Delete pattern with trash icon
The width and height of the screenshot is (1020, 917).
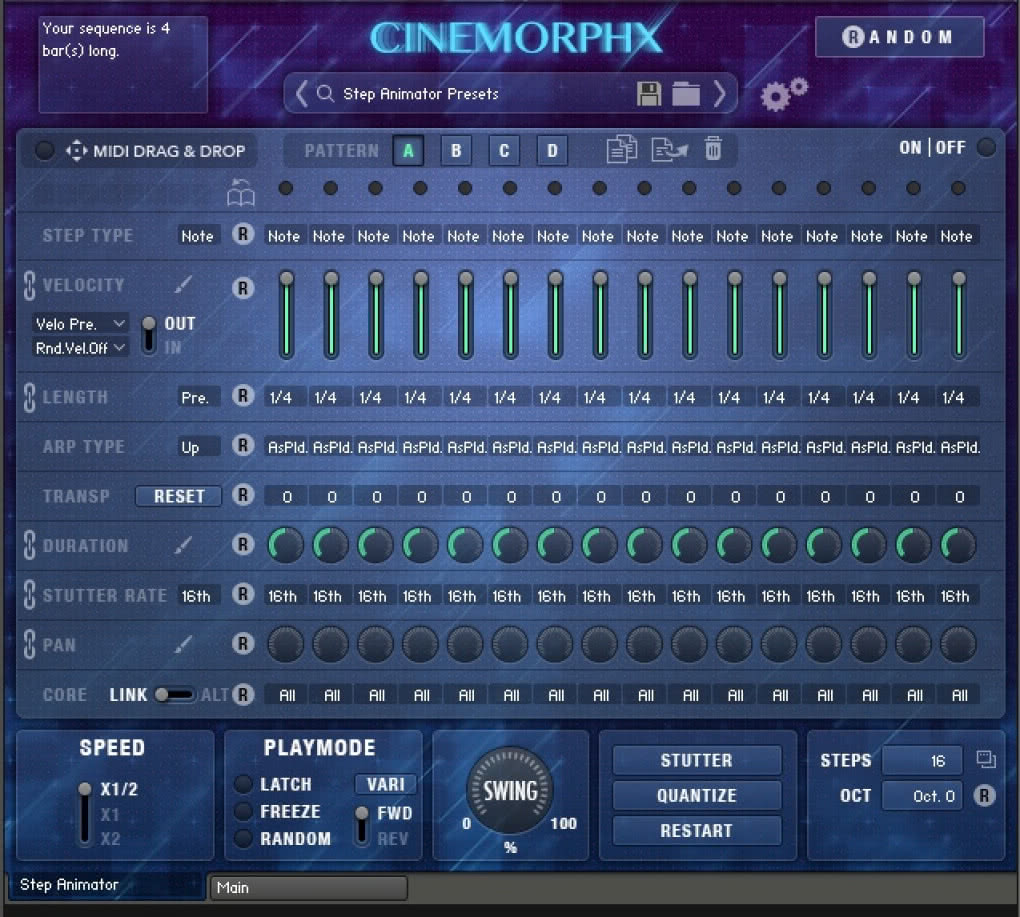(x=713, y=149)
